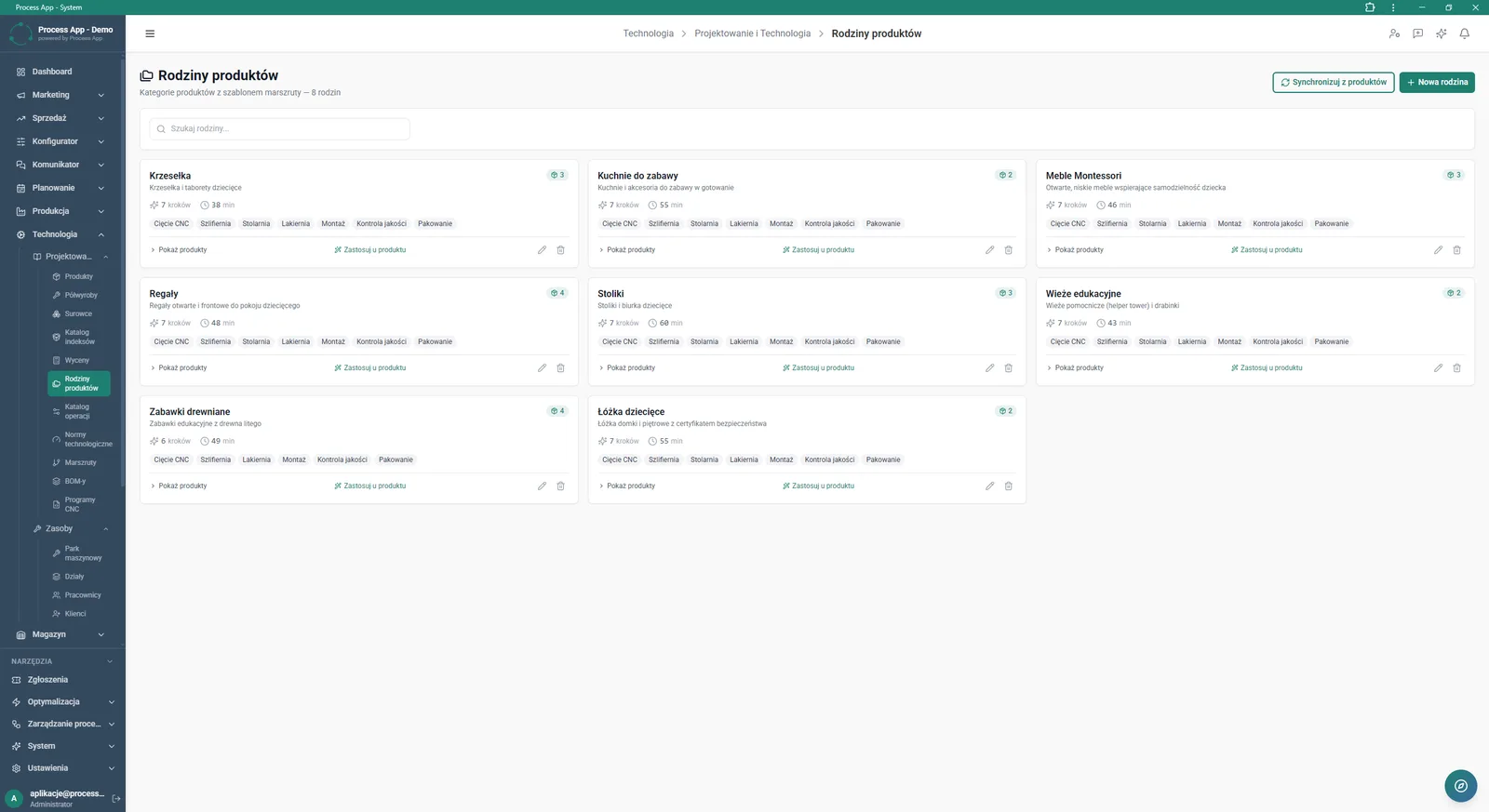Image resolution: width=1489 pixels, height=812 pixels.
Task: Open the chat message icon in header
Action: 1417,33
